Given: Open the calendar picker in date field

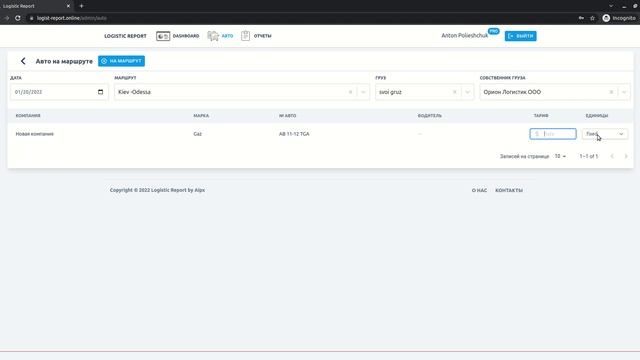Looking at the screenshot, I should [x=100, y=92].
